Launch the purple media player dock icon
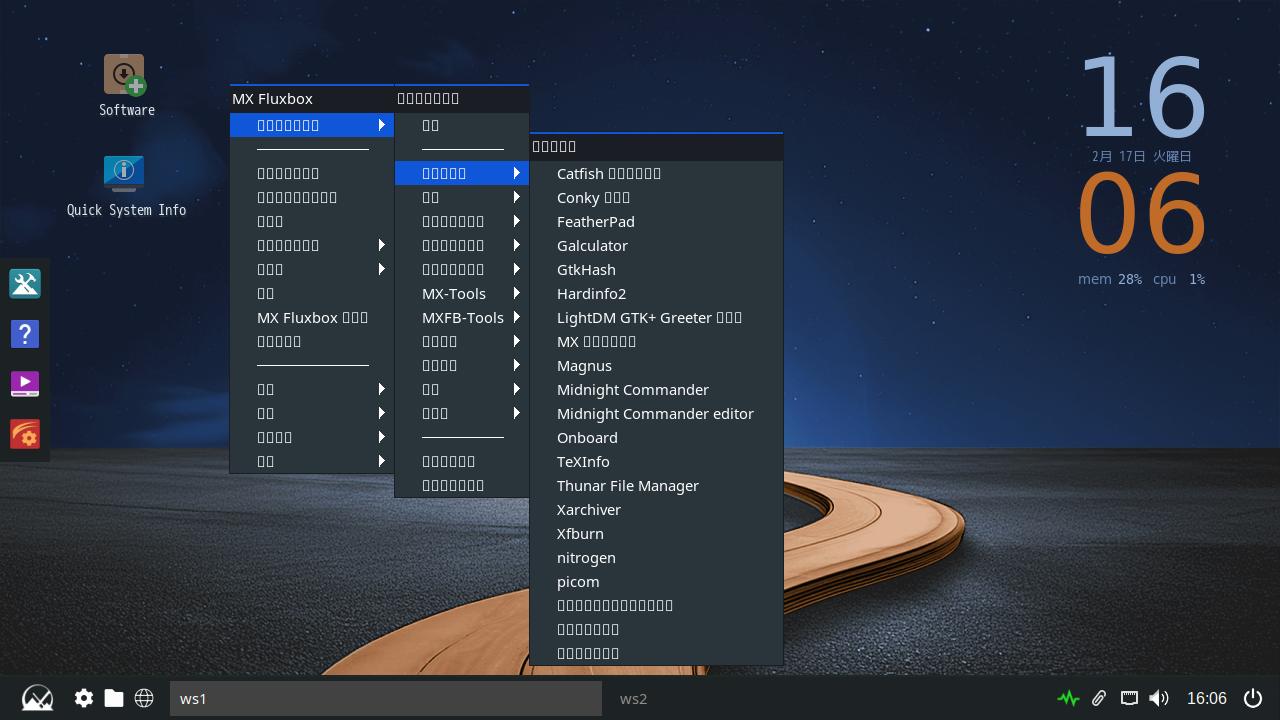 (x=25, y=384)
